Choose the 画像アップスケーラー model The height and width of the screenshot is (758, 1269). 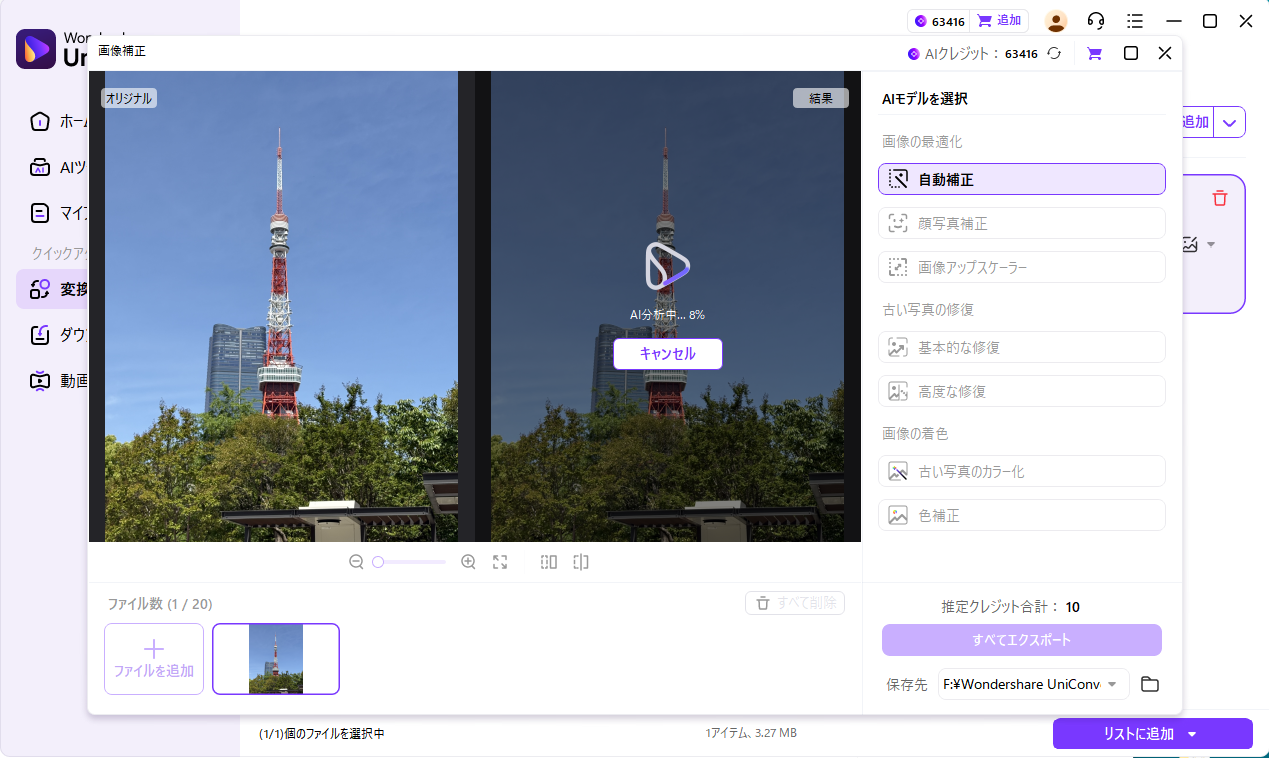pos(1021,267)
